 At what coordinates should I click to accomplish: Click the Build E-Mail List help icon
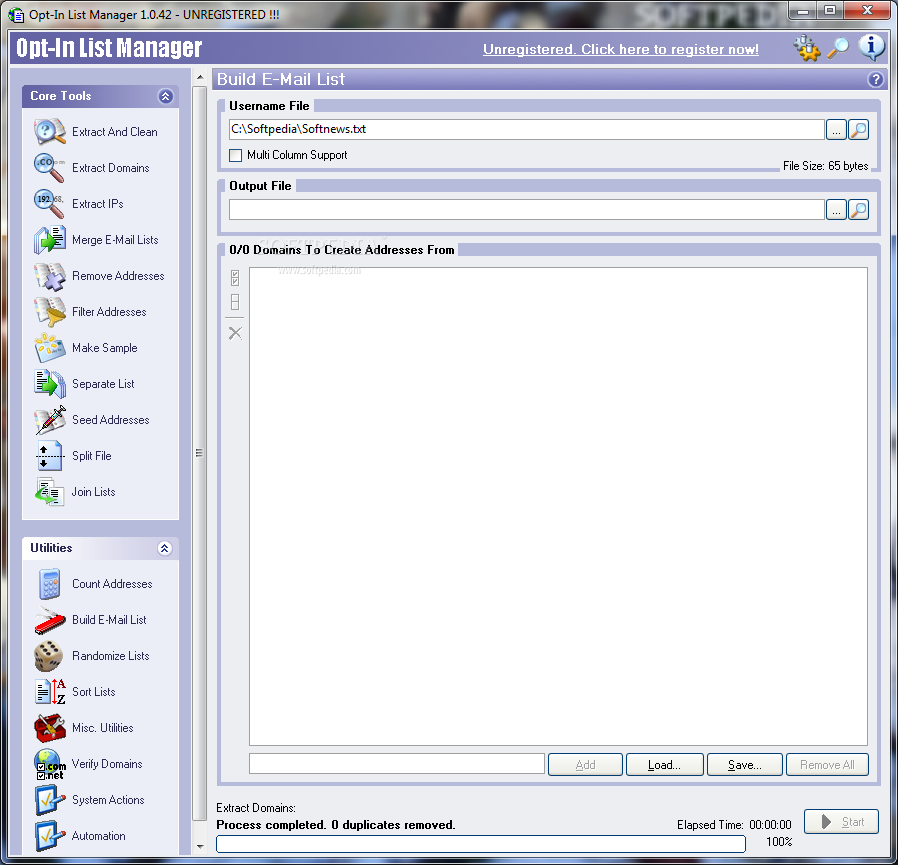click(875, 80)
